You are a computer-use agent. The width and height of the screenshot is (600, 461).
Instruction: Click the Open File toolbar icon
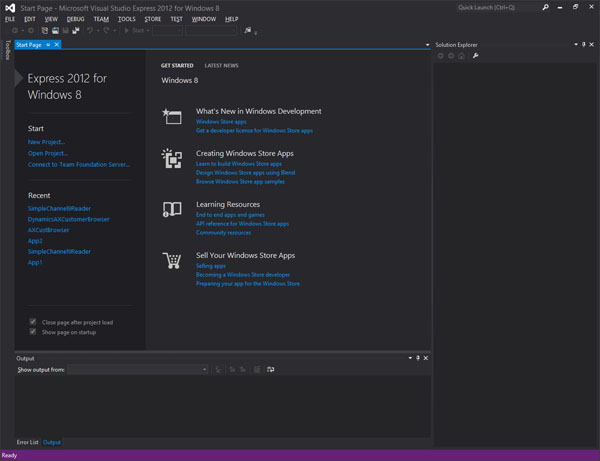pos(55,31)
